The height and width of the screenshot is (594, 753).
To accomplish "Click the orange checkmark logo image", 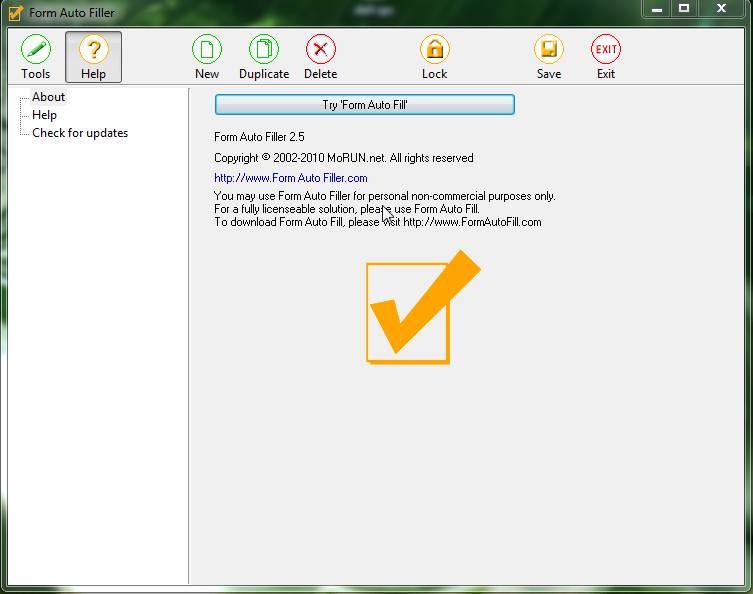I will [424, 307].
